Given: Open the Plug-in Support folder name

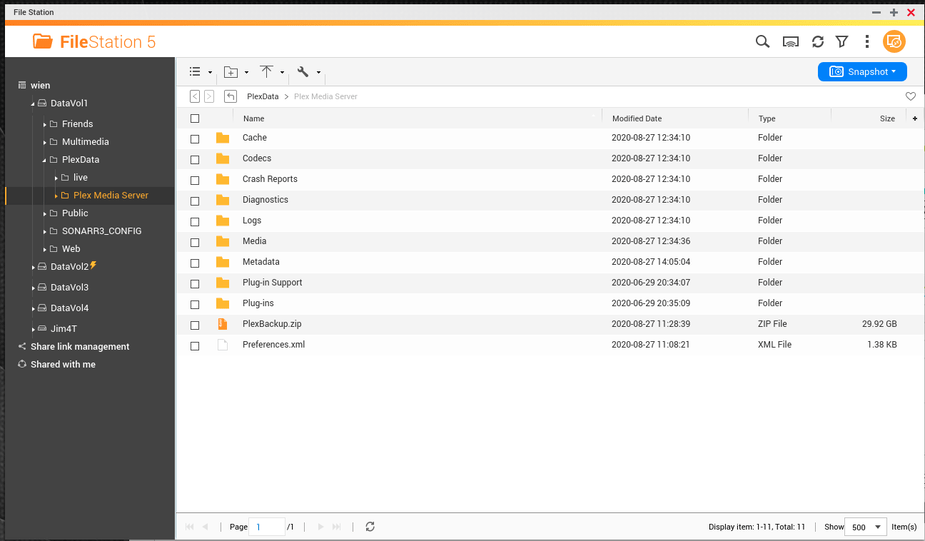Looking at the screenshot, I should [x=272, y=283].
